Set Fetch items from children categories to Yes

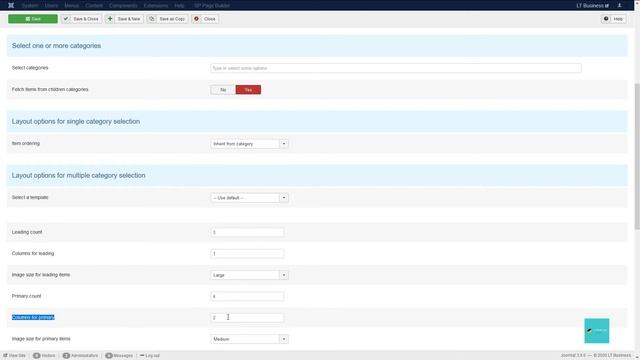coord(248,90)
